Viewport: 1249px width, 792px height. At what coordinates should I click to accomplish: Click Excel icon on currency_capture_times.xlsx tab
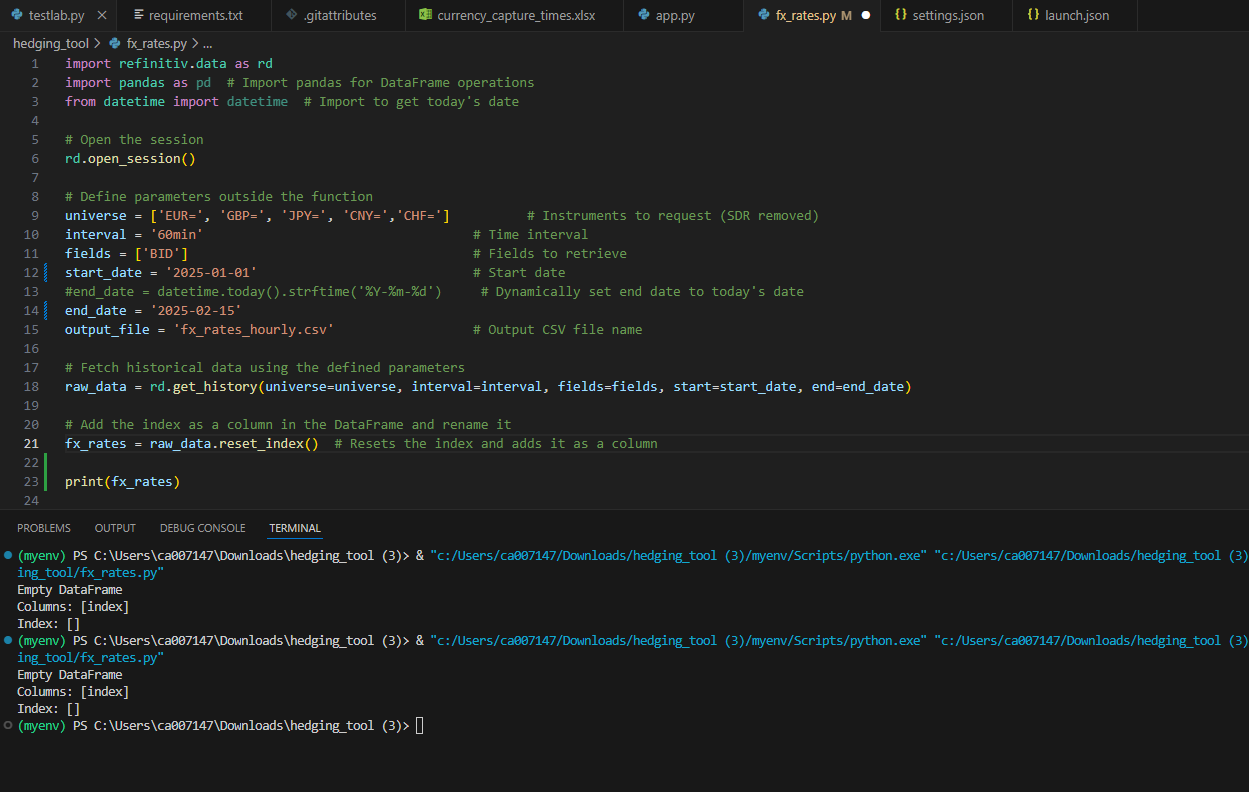point(425,15)
